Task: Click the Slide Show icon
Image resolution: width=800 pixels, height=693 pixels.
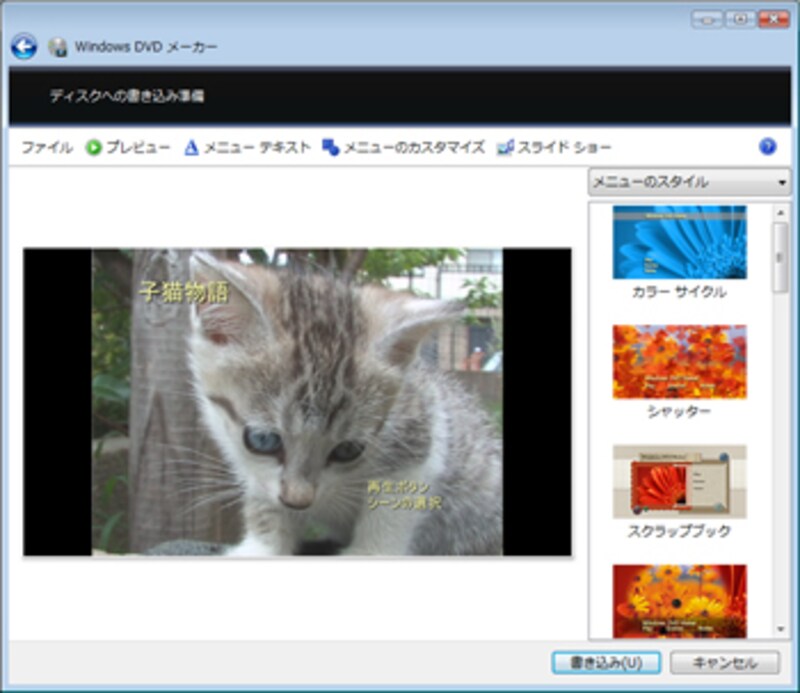Action: coord(505,147)
